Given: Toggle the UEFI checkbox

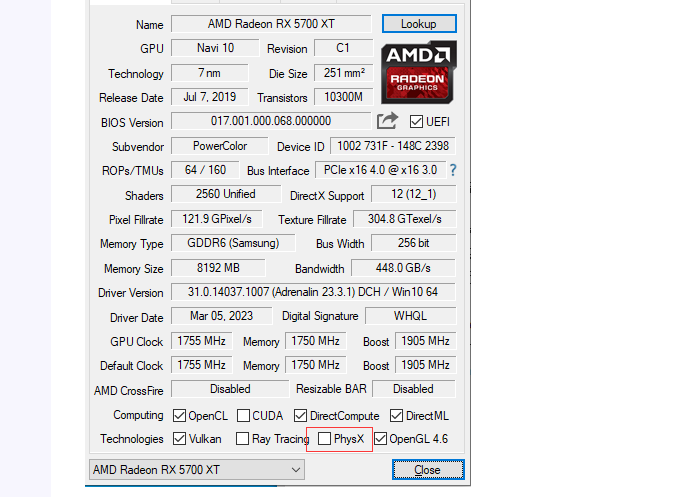Looking at the screenshot, I should (416, 122).
